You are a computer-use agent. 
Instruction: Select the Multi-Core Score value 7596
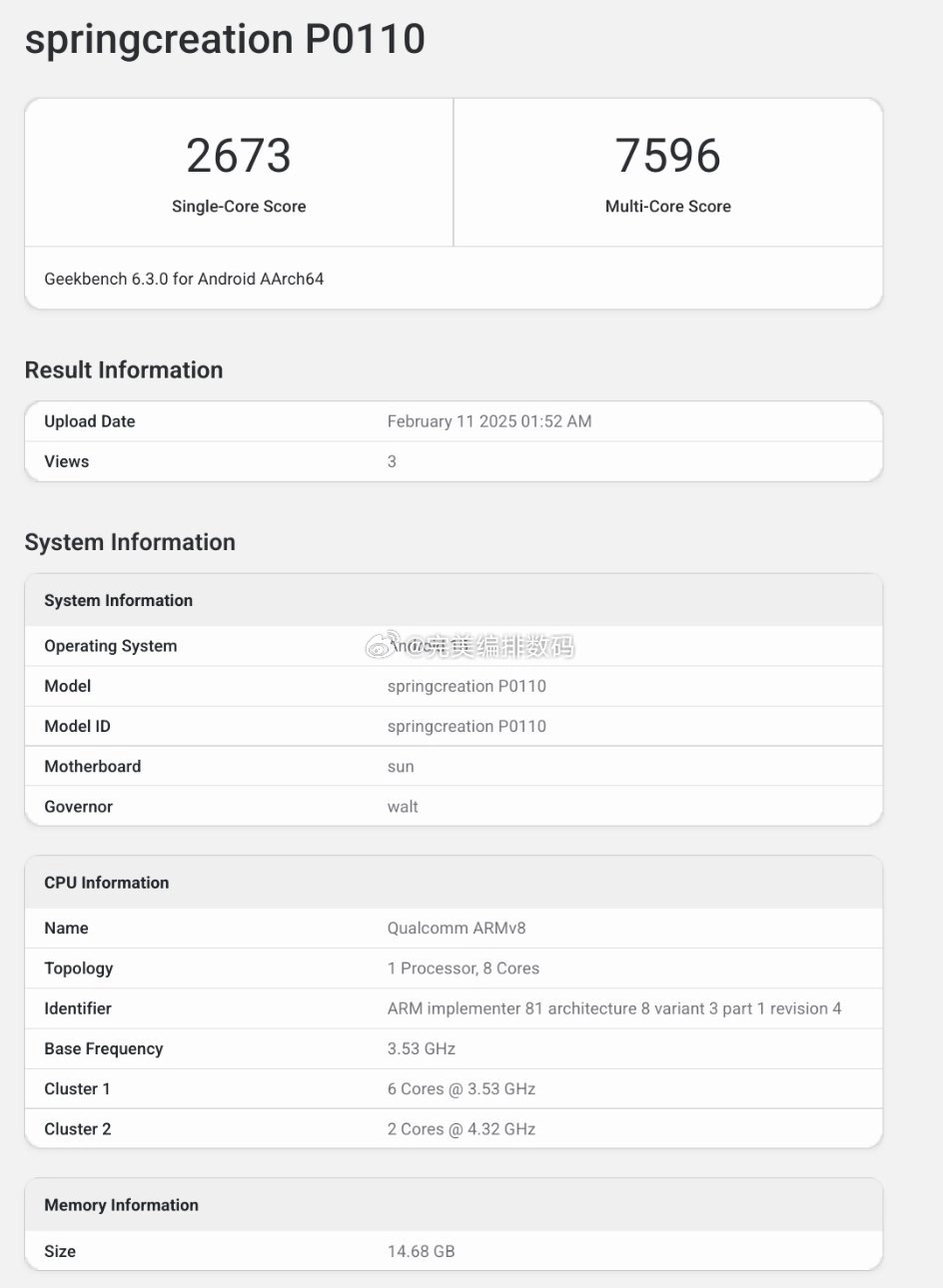(667, 155)
